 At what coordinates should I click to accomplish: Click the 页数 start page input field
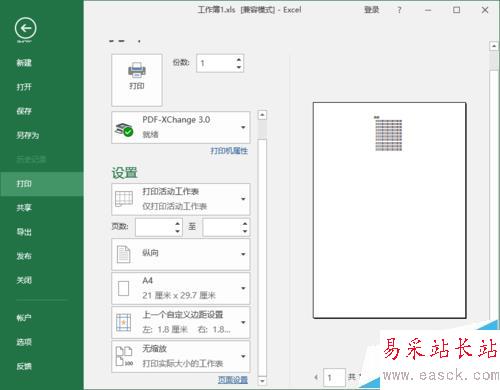[x=155, y=227]
